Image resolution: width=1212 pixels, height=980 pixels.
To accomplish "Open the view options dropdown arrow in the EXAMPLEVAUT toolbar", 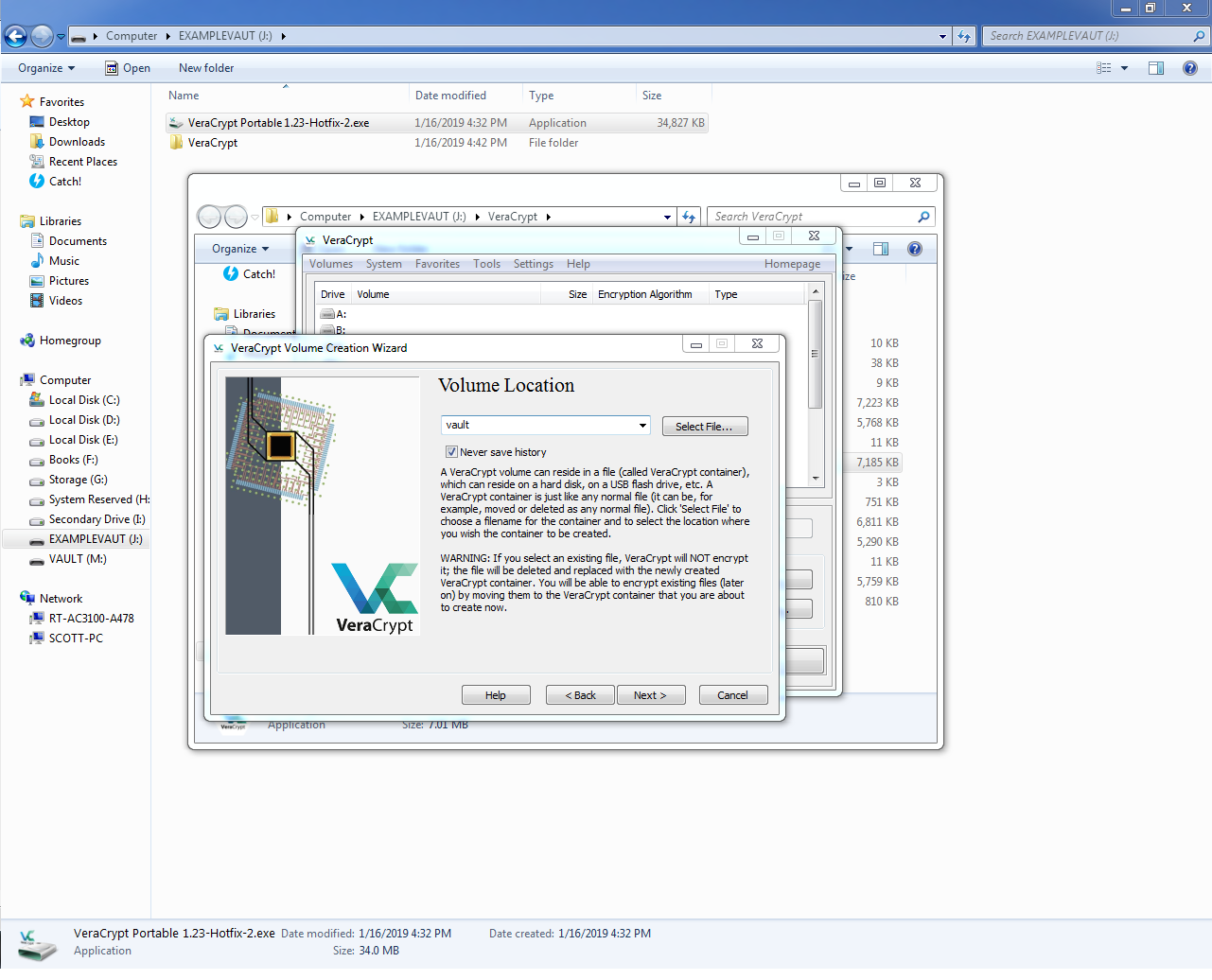I will pos(1124,68).
